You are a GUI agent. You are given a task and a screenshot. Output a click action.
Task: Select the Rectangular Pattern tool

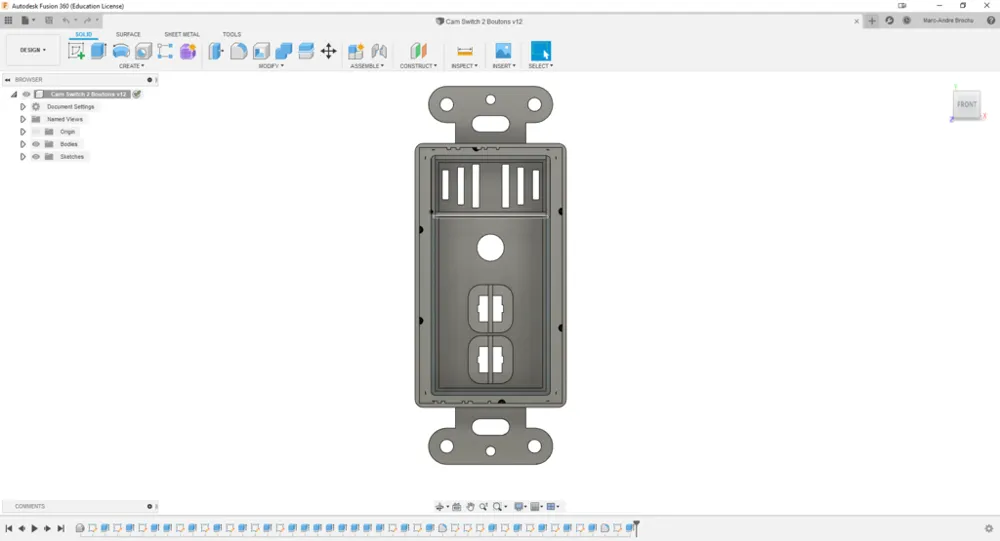point(165,51)
